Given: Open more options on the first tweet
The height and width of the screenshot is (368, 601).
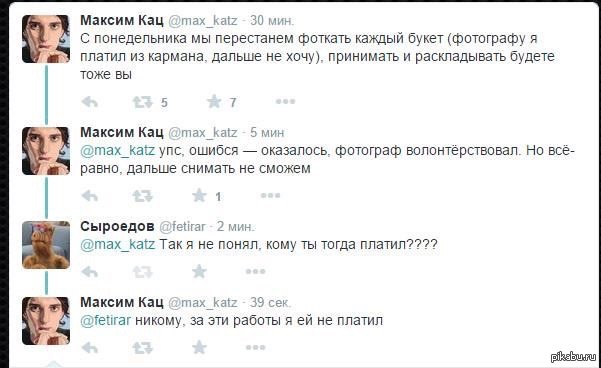Looking at the screenshot, I should point(285,102).
